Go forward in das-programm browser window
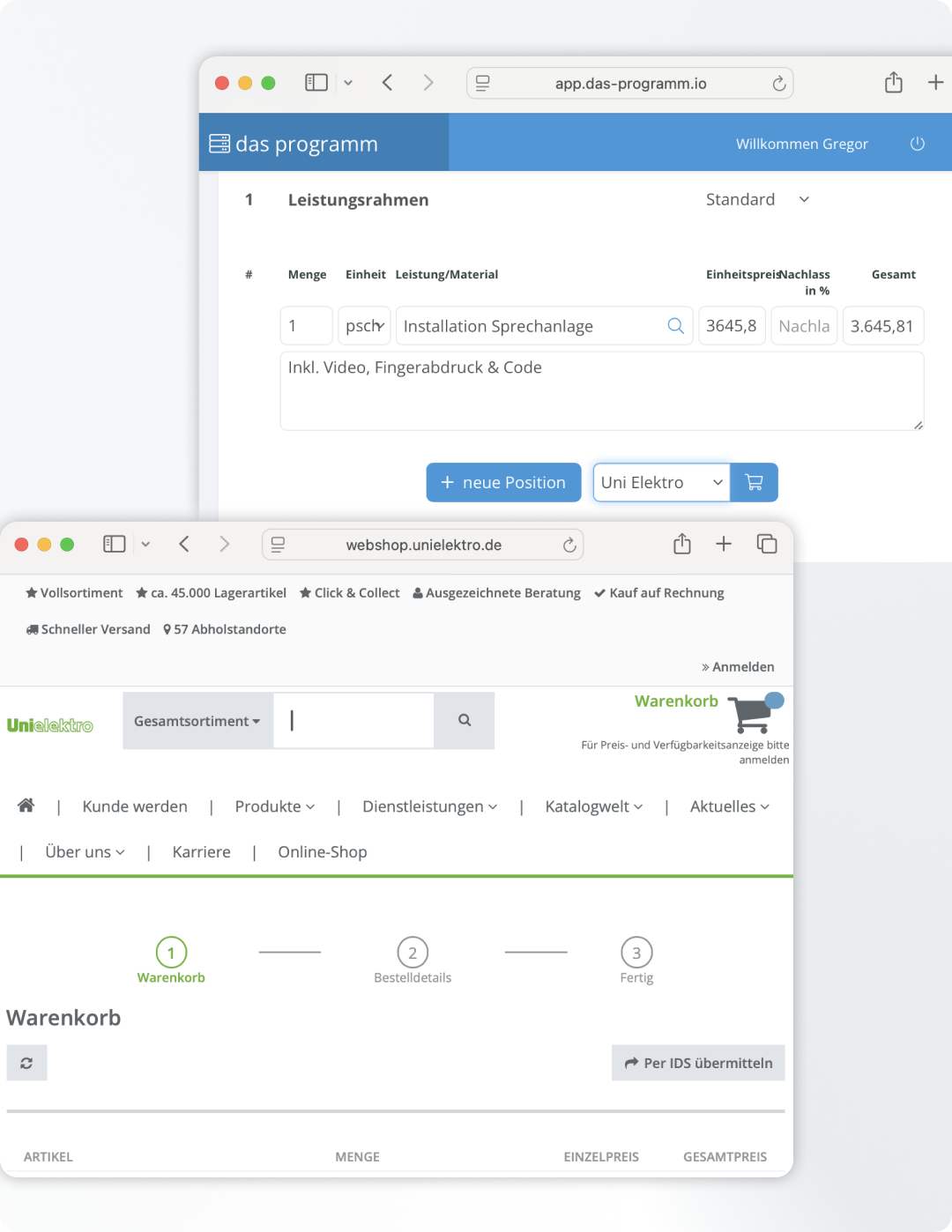Screen dimensions: 952x1232 pyautogui.click(x=428, y=83)
